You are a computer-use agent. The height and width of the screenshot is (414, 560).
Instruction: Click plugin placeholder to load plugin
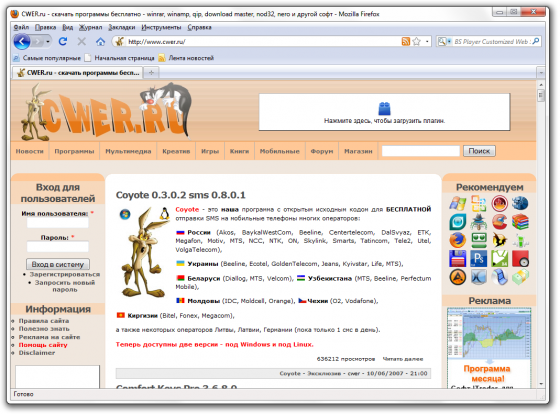pos(385,112)
